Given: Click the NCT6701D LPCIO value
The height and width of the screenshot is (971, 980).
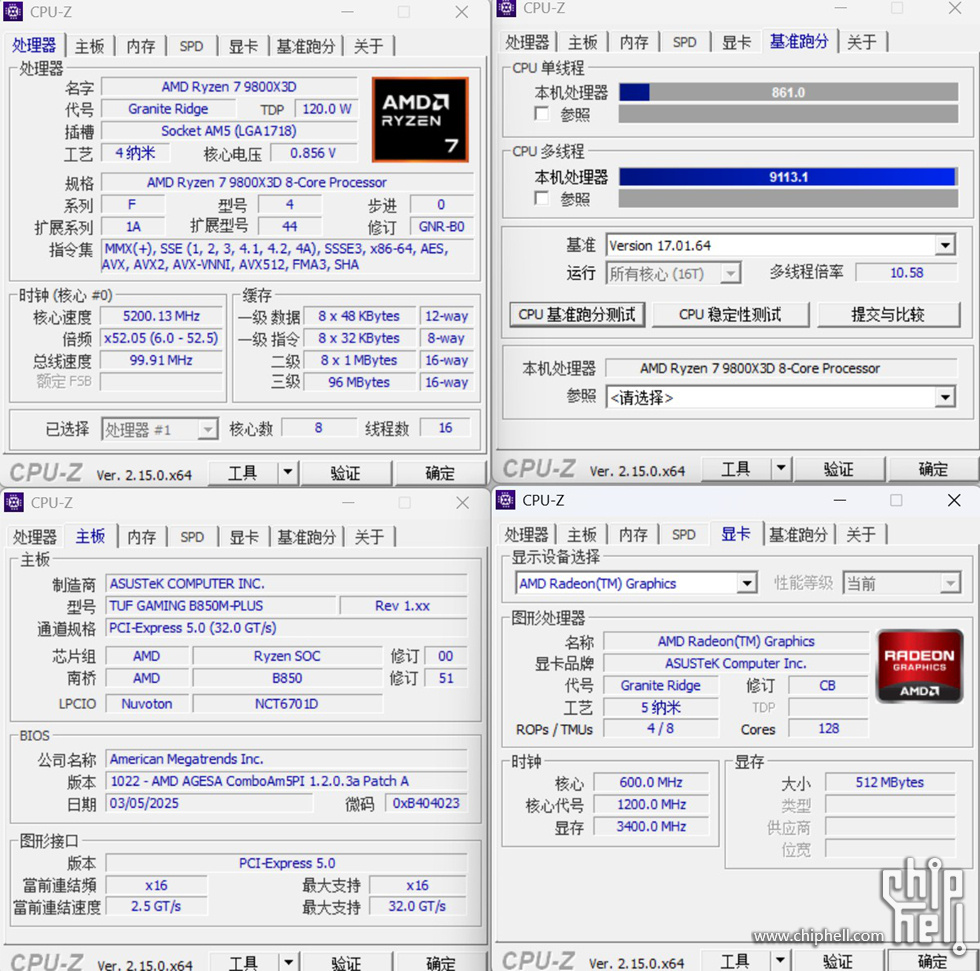Looking at the screenshot, I should [x=287, y=704].
